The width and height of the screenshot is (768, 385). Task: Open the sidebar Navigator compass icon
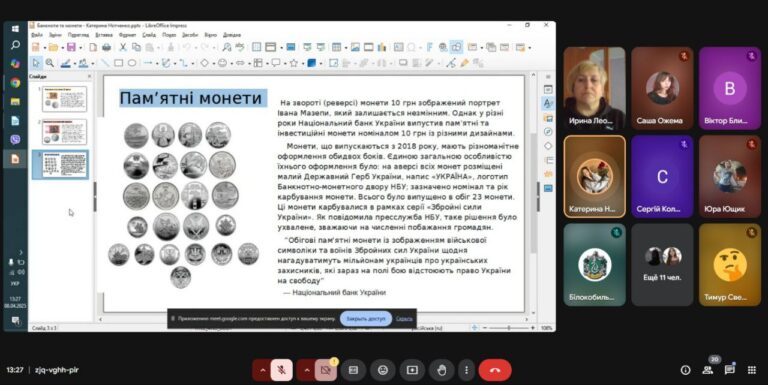(x=548, y=132)
